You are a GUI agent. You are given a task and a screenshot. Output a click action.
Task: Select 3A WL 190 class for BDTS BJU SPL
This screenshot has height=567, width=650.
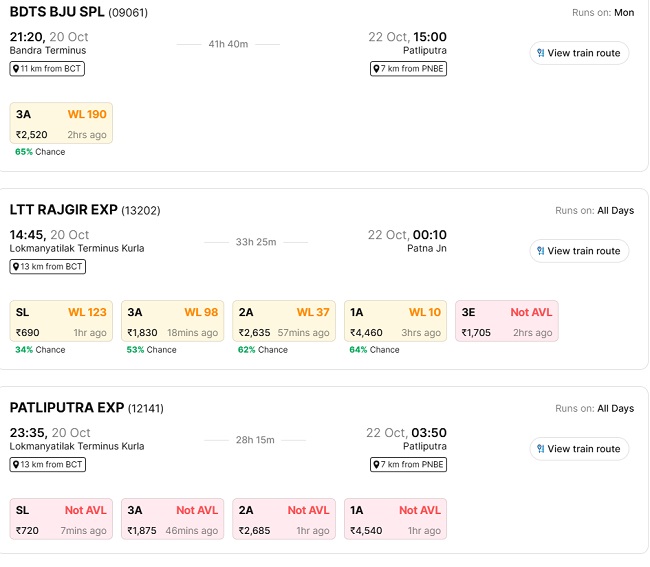click(61, 124)
